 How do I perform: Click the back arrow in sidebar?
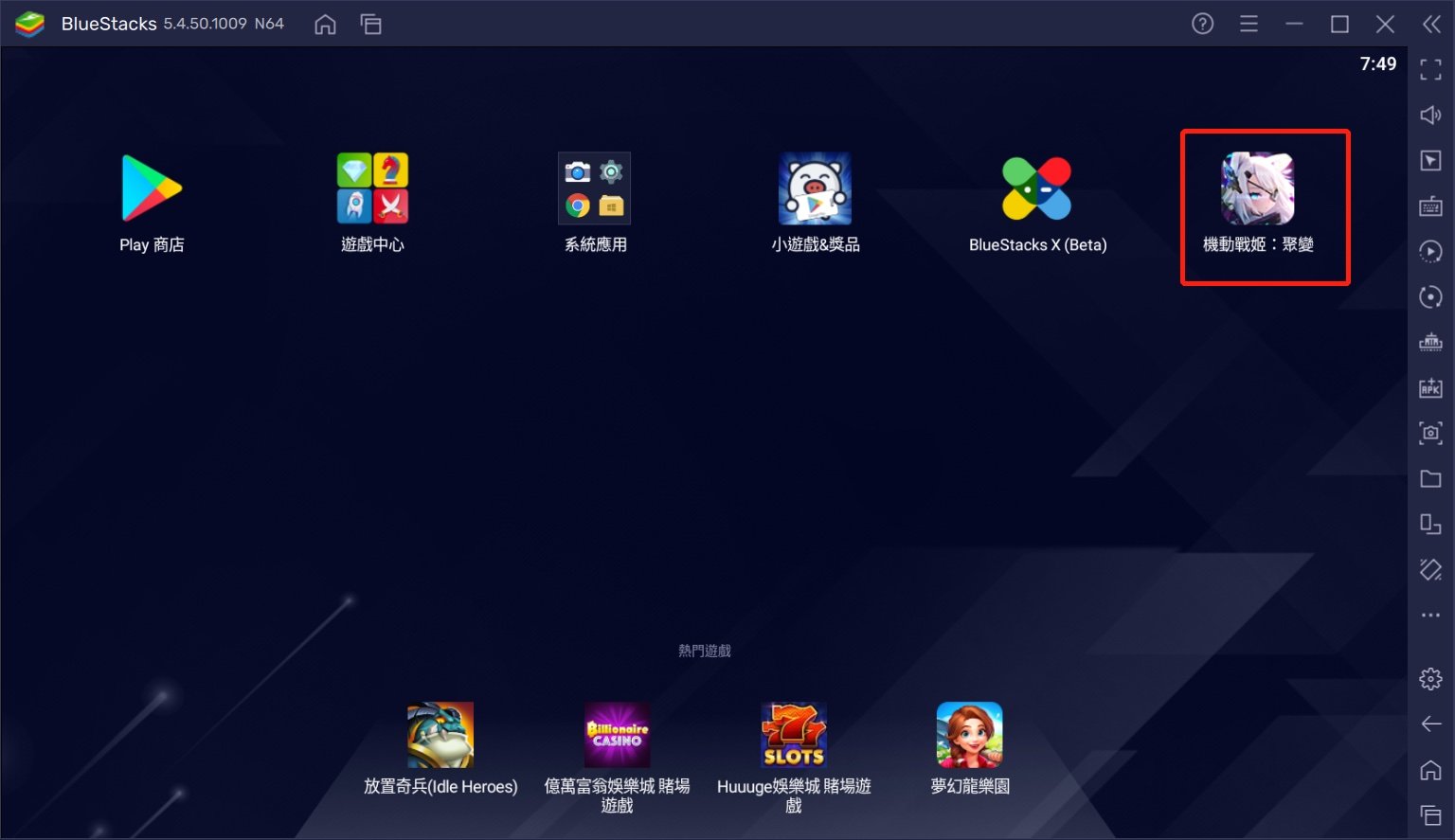pos(1431,724)
